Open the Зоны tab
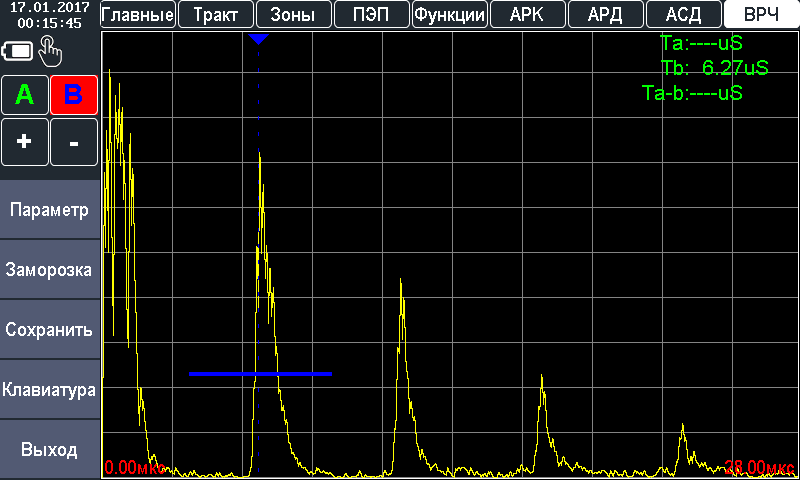Image resolution: width=800 pixels, height=480 pixels. tap(293, 14)
